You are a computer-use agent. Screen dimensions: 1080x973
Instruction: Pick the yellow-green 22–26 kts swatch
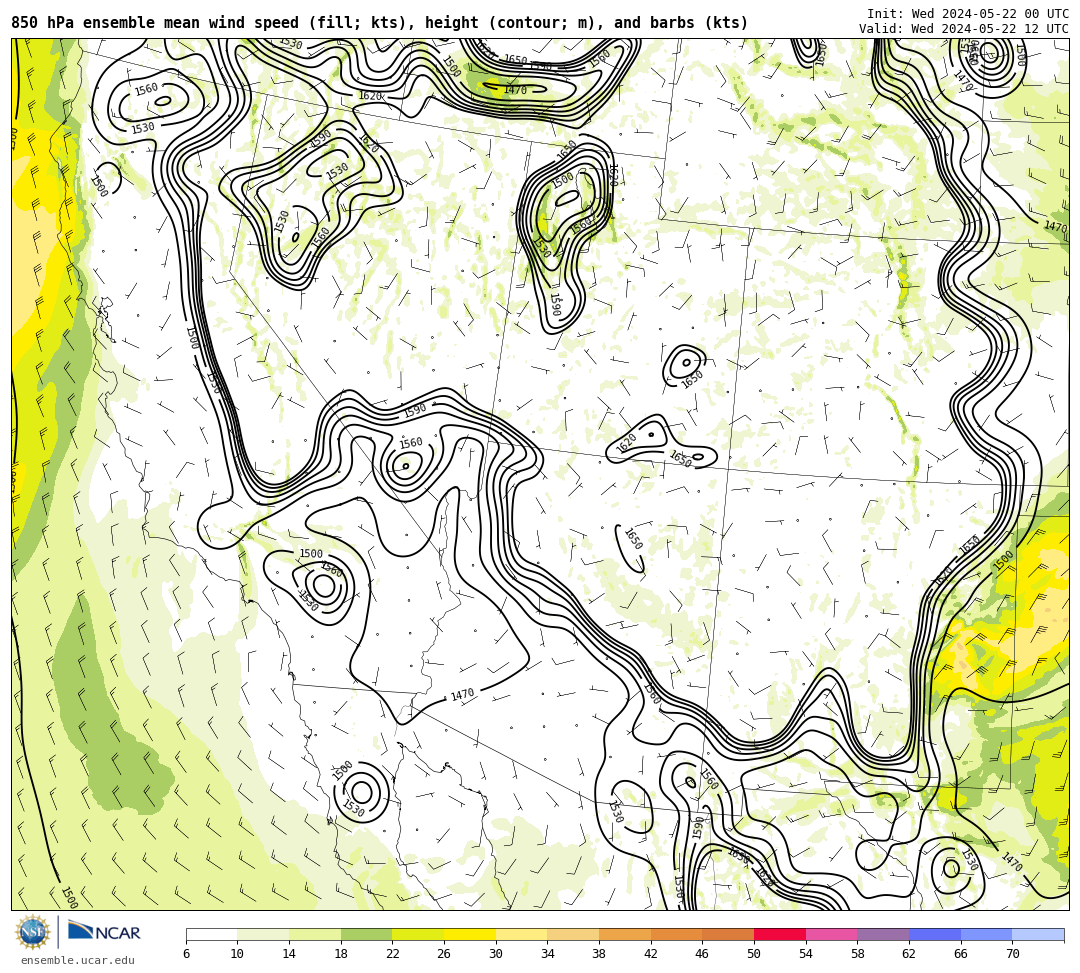(418, 934)
